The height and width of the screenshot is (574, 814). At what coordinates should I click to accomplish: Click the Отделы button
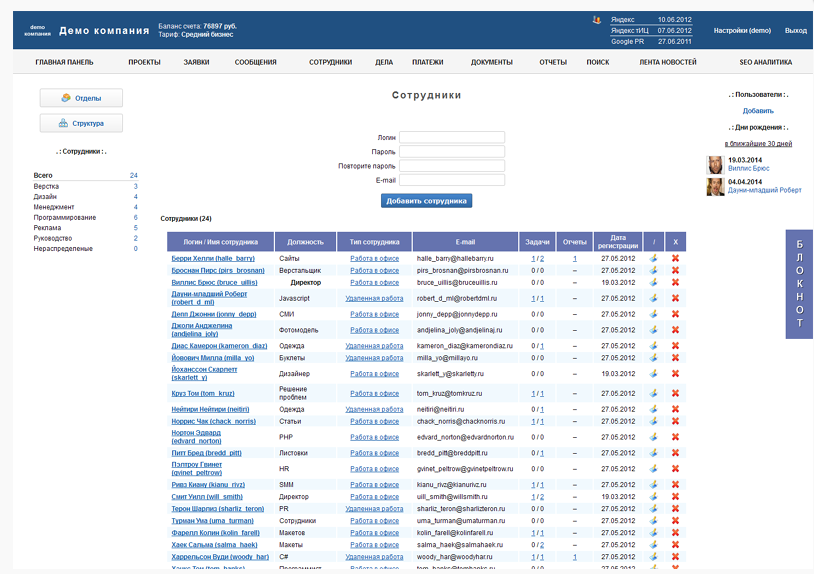tap(82, 98)
